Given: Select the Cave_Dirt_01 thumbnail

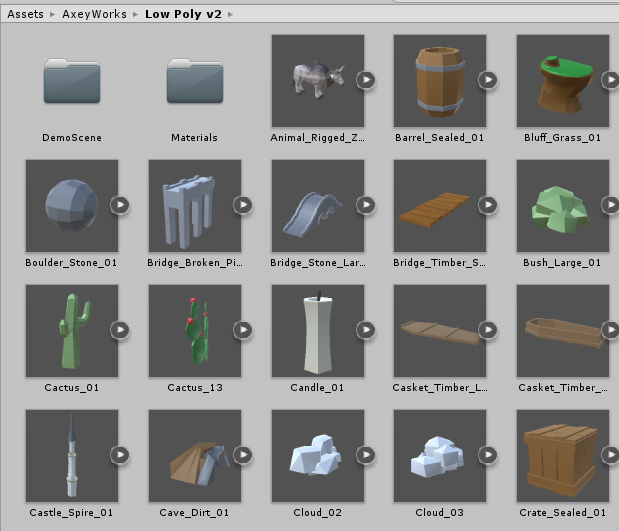Looking at the screenshot, I should click(195, 456).
